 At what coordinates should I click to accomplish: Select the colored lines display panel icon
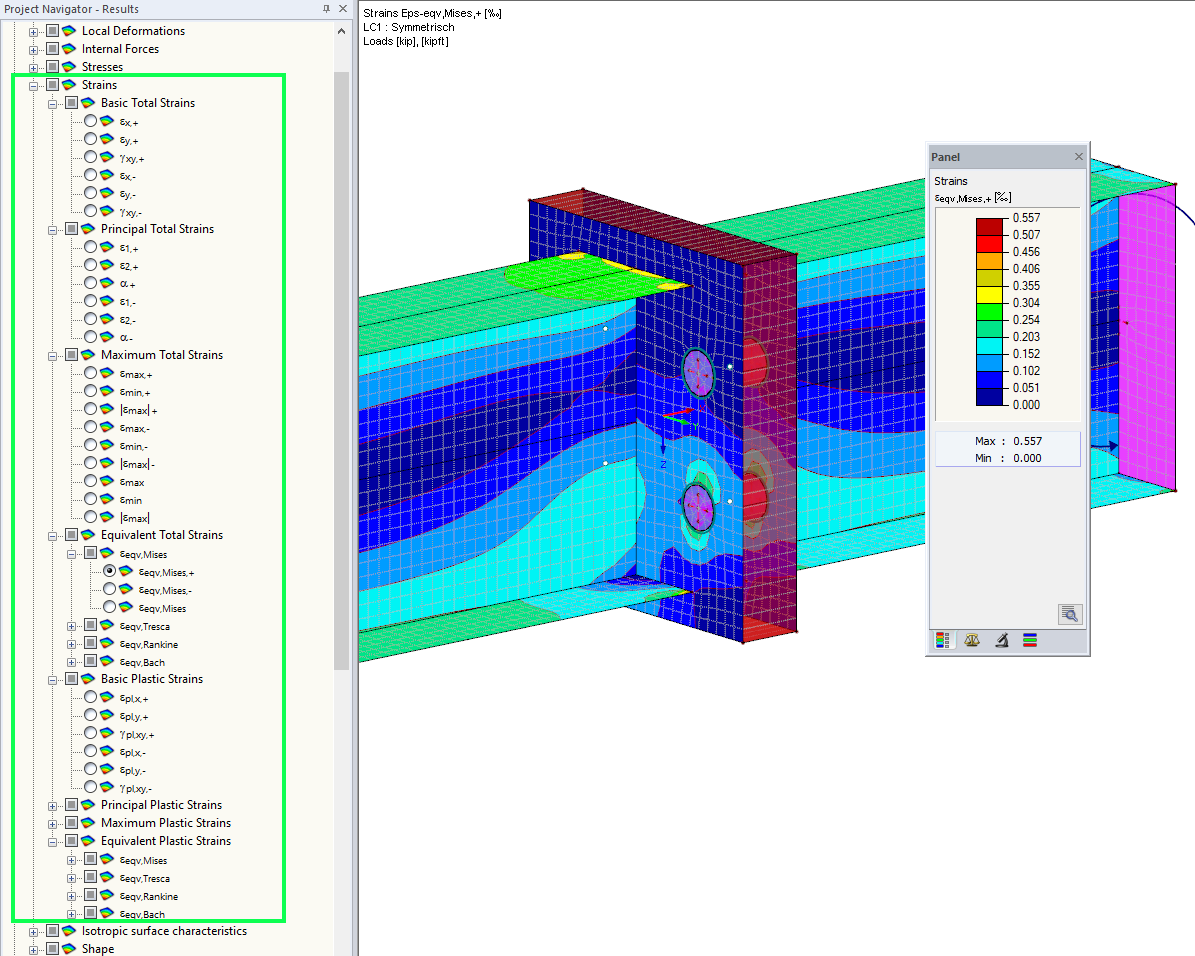1029,640
